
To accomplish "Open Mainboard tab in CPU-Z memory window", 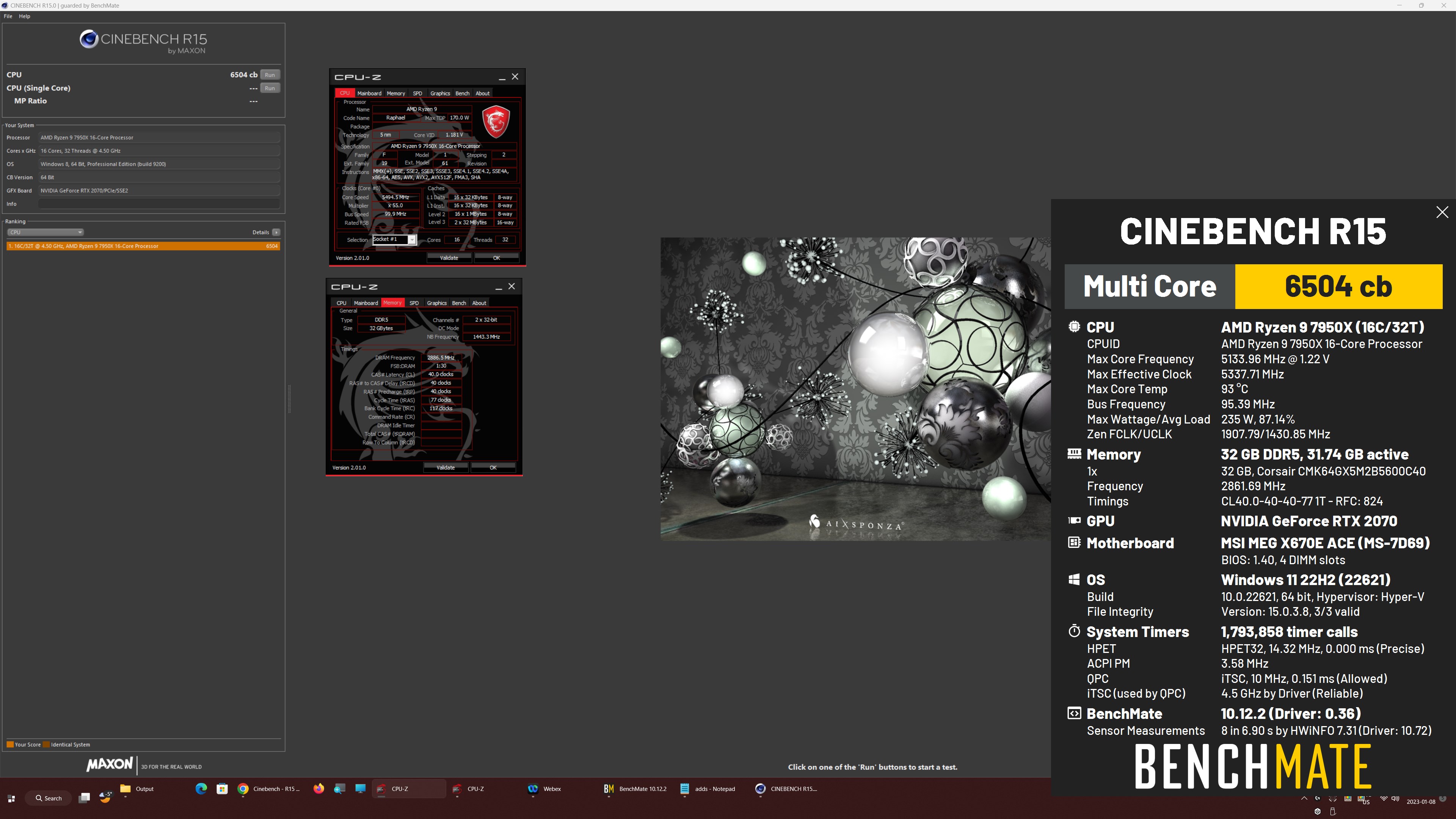I will pos(366,303).
